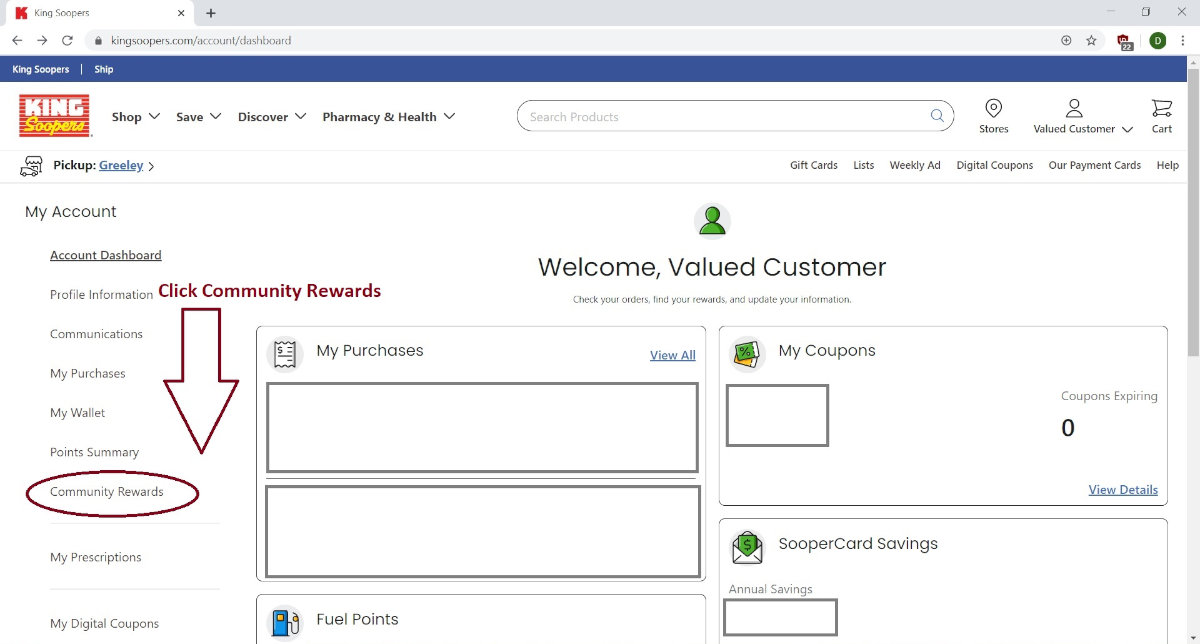Select Community Rewards in sidebar

click(x=107, y=492)
